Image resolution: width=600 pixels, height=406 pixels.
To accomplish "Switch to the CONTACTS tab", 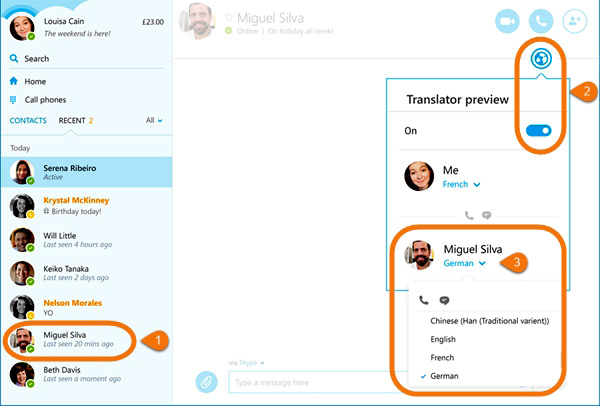I will pos(28,120).
